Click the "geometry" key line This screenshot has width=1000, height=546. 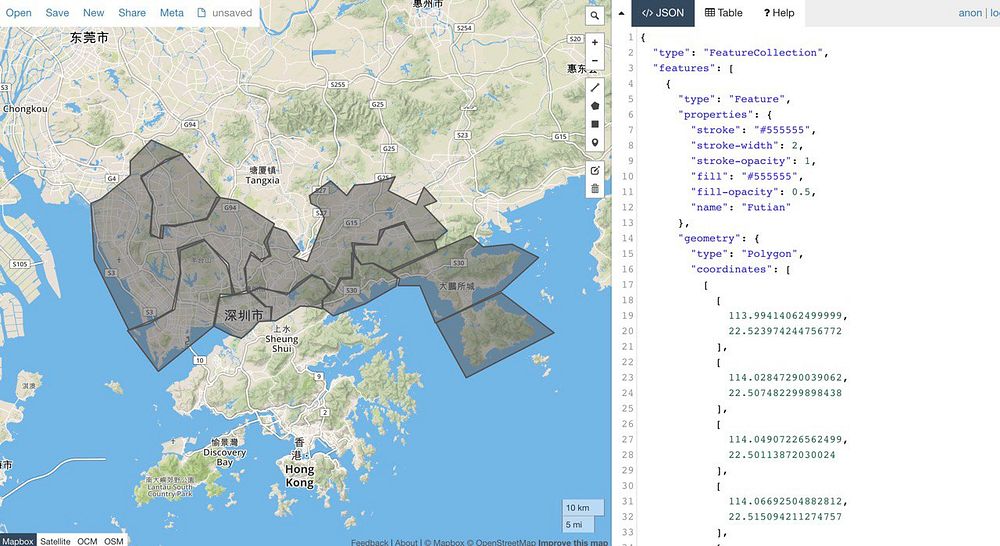719,239
